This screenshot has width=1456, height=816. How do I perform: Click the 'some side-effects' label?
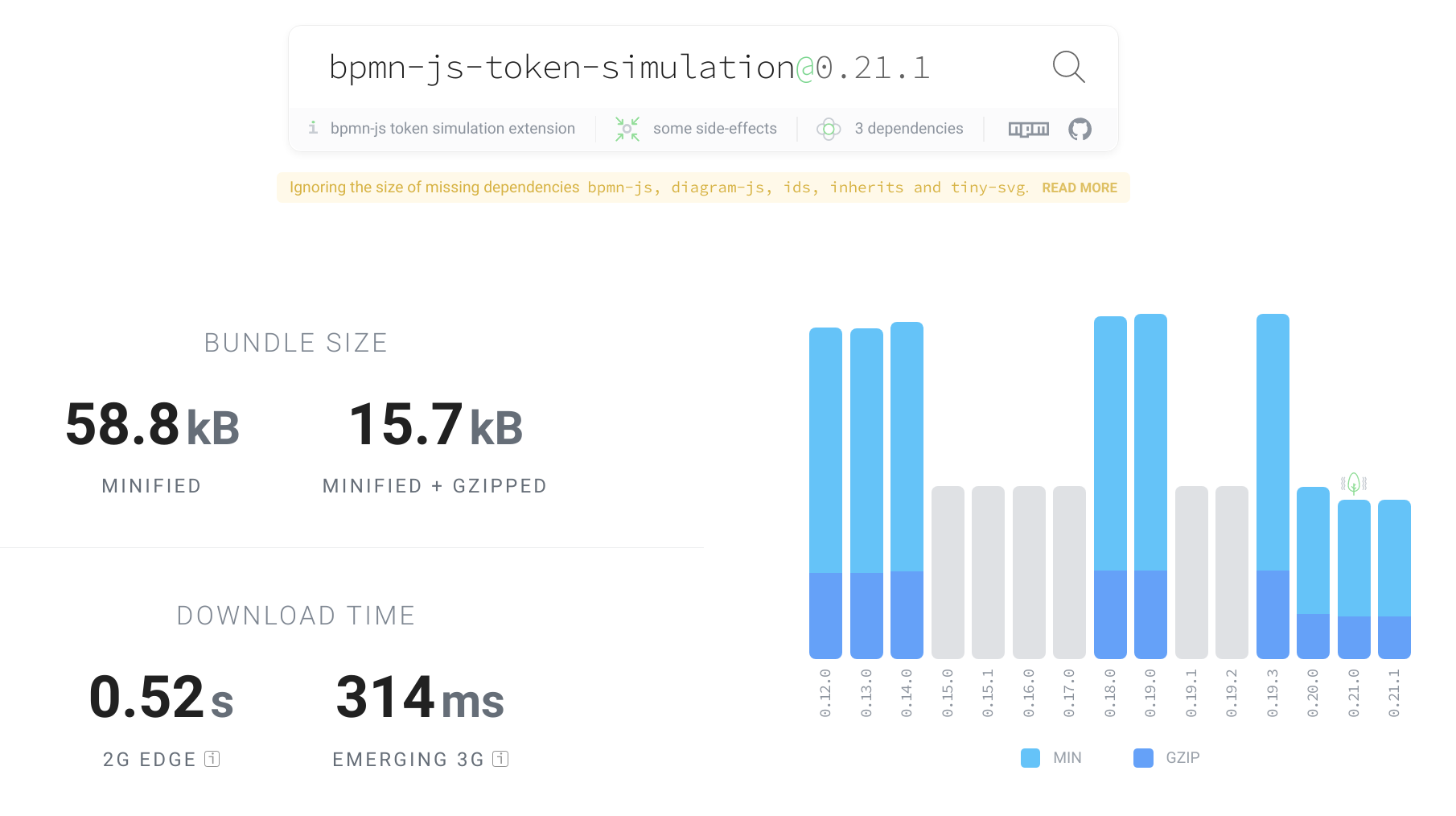(x=715, y=129)
